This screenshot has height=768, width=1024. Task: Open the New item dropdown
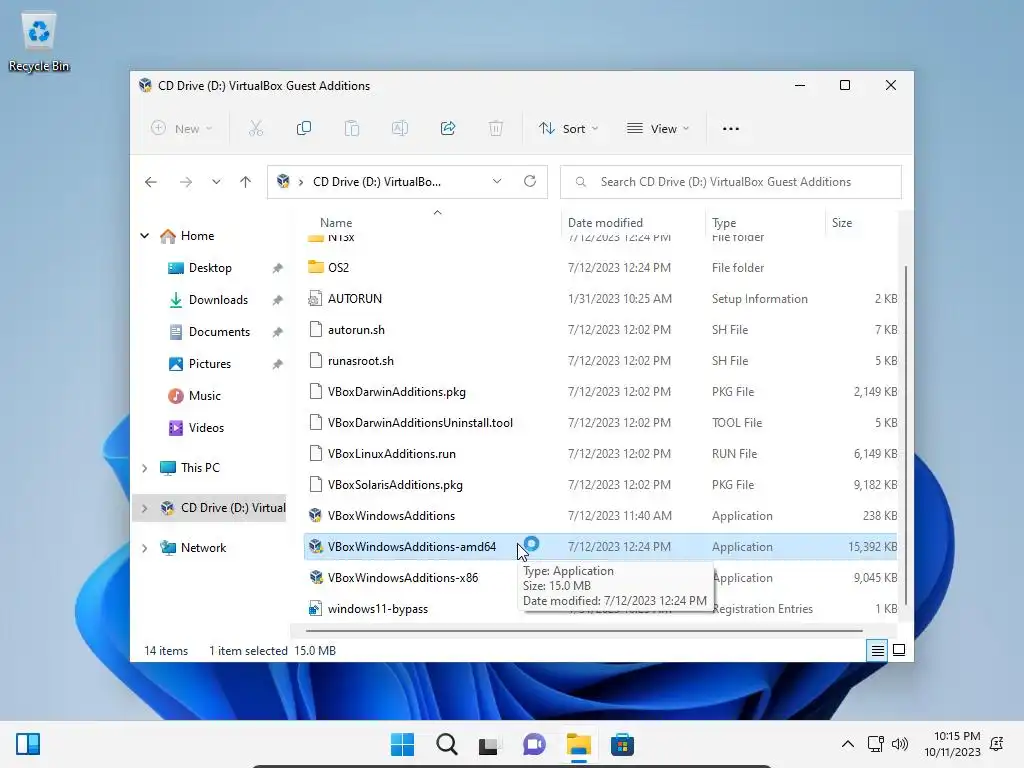point(181,129)
